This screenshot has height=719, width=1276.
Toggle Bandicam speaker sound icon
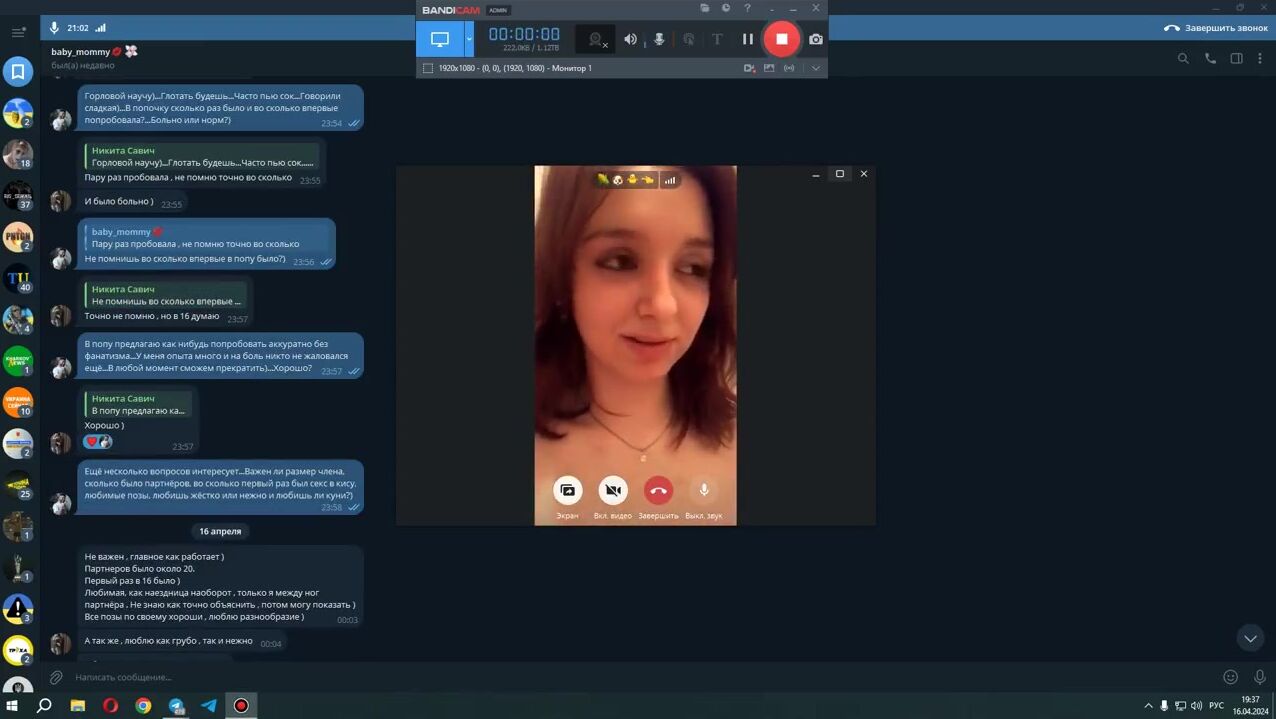point(630,39)
